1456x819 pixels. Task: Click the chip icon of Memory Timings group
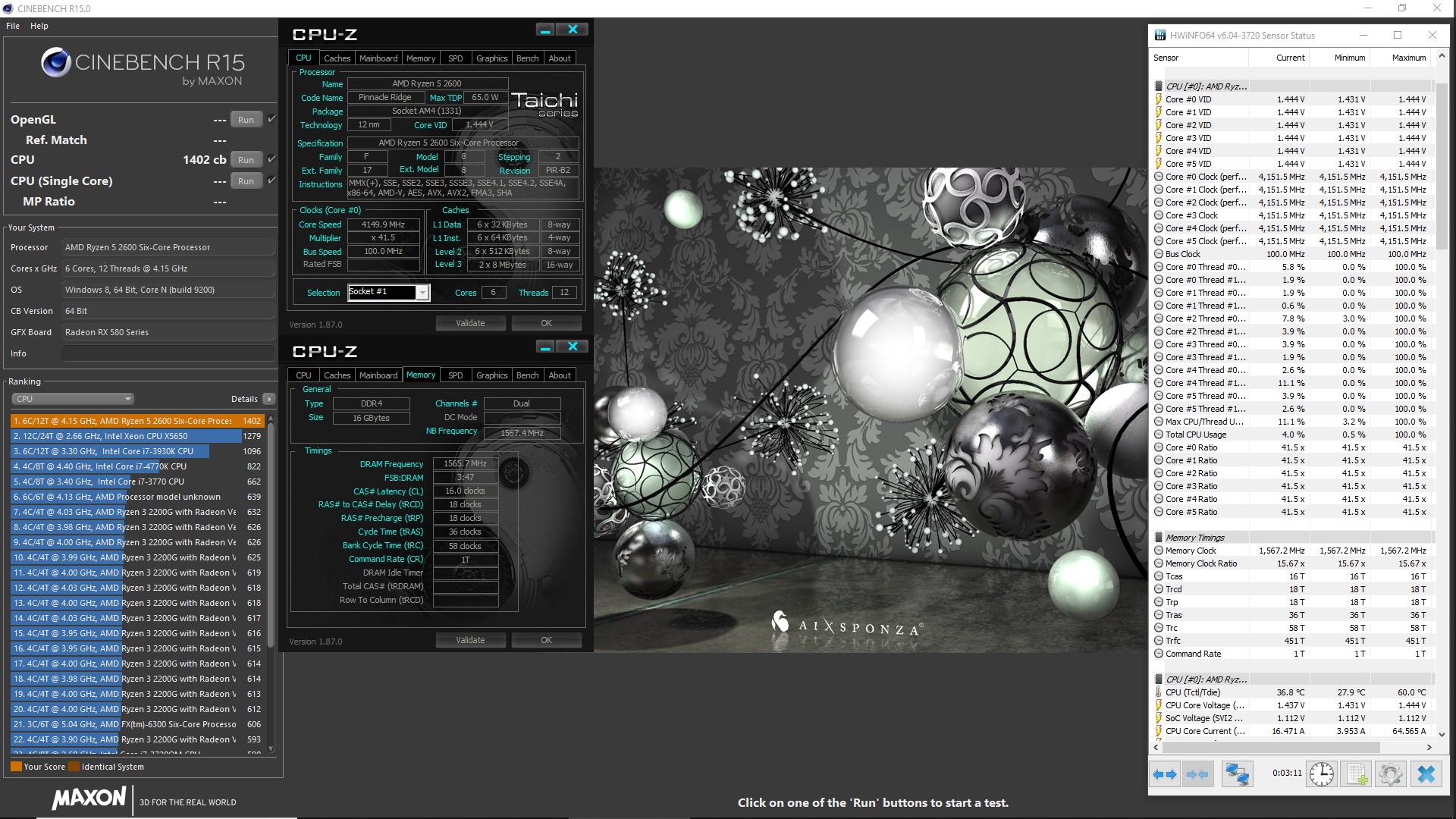pos(1159,538)
